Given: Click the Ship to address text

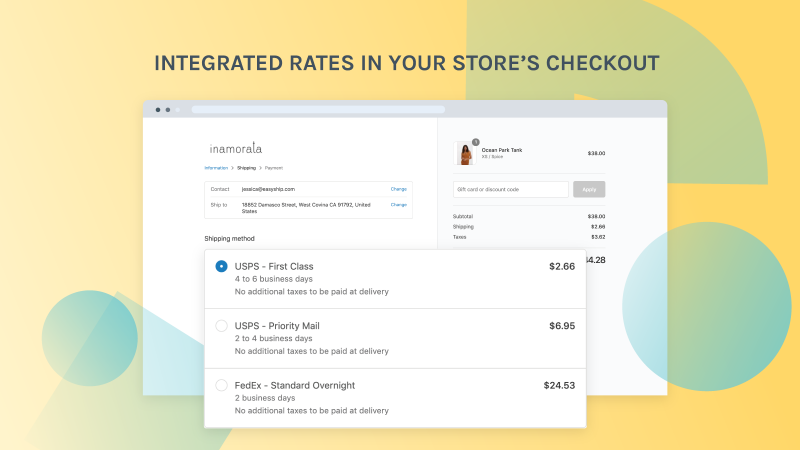Looking at the screenshot, I should click(x=306, y=208).
